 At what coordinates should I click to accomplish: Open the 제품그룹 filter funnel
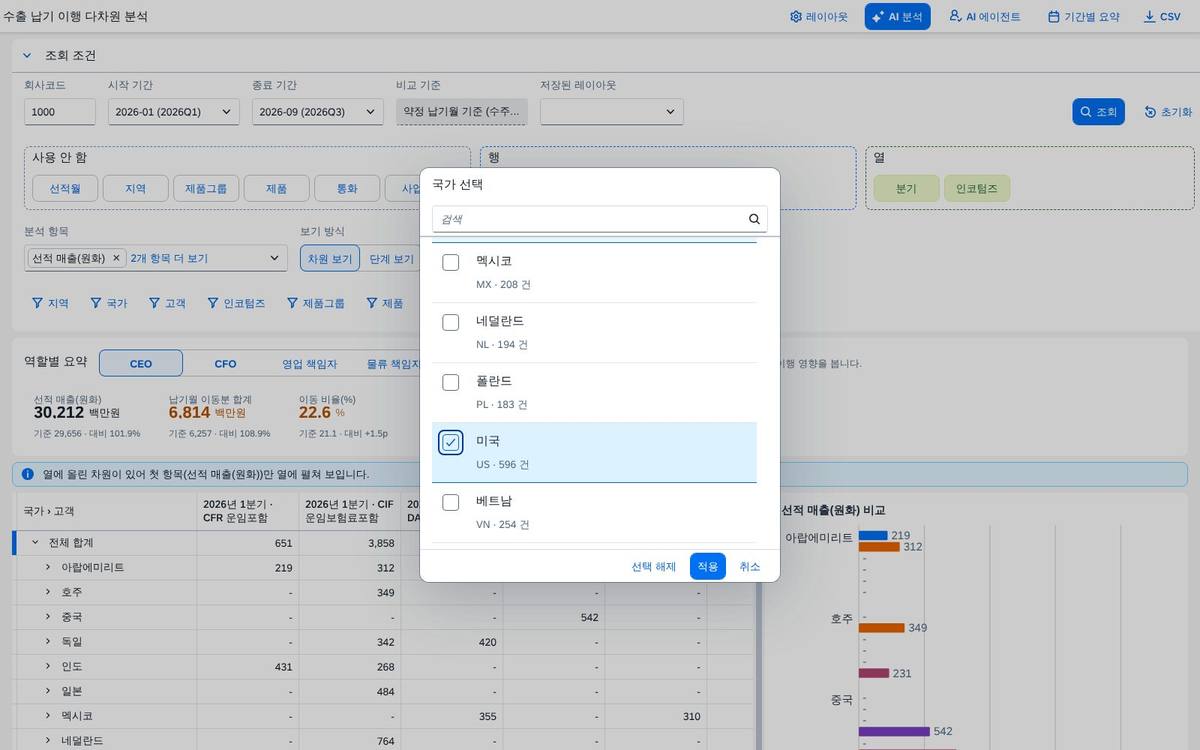pyautogui.click(x=293, y=303)
